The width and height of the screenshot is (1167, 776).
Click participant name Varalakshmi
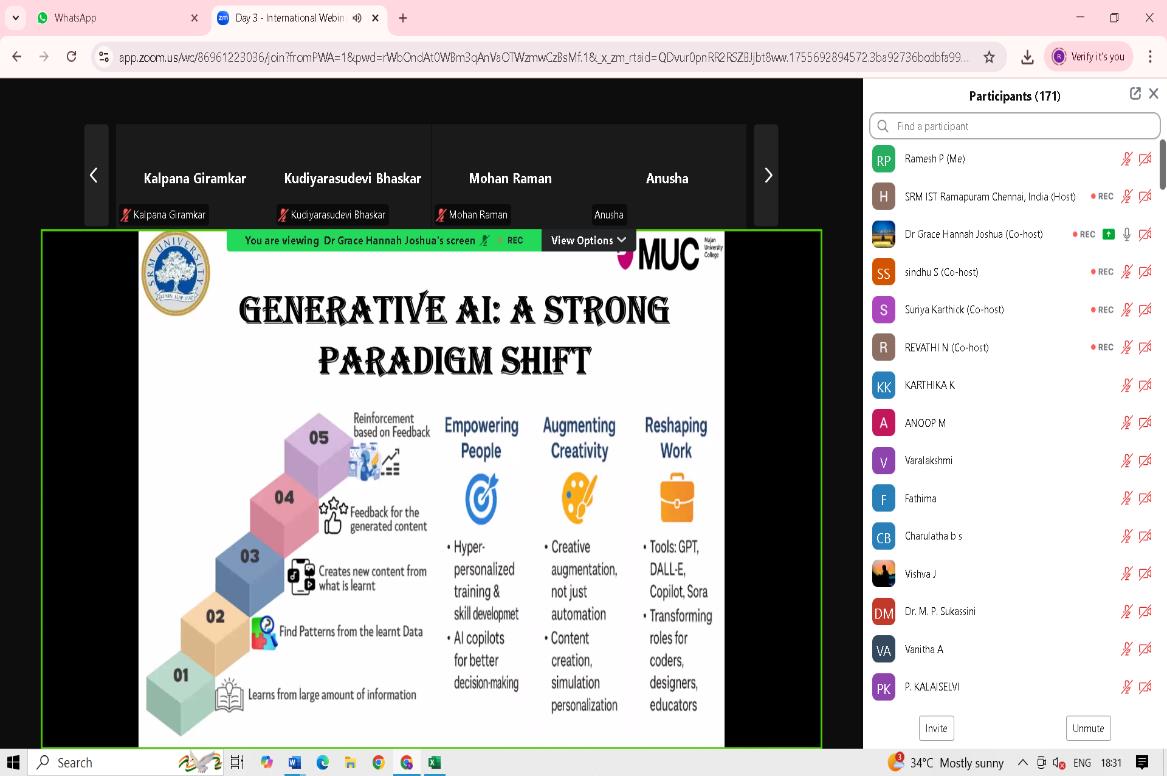click(x=928, y=461)
